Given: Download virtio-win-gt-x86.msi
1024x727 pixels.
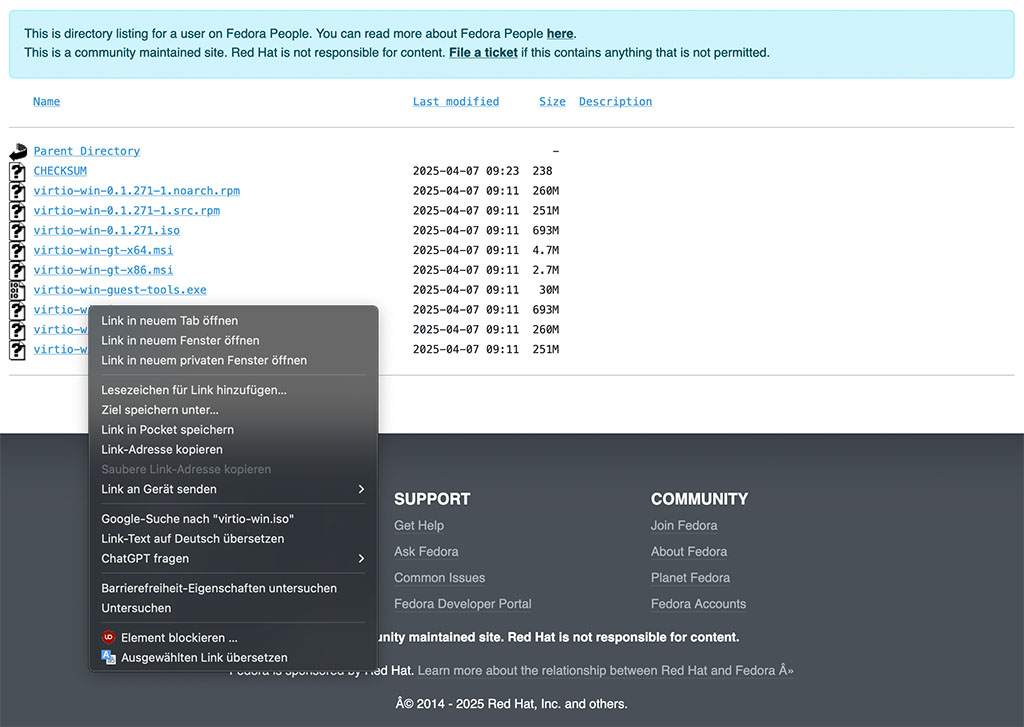Looking at the screenshot, I should click(x=103, y=270).
